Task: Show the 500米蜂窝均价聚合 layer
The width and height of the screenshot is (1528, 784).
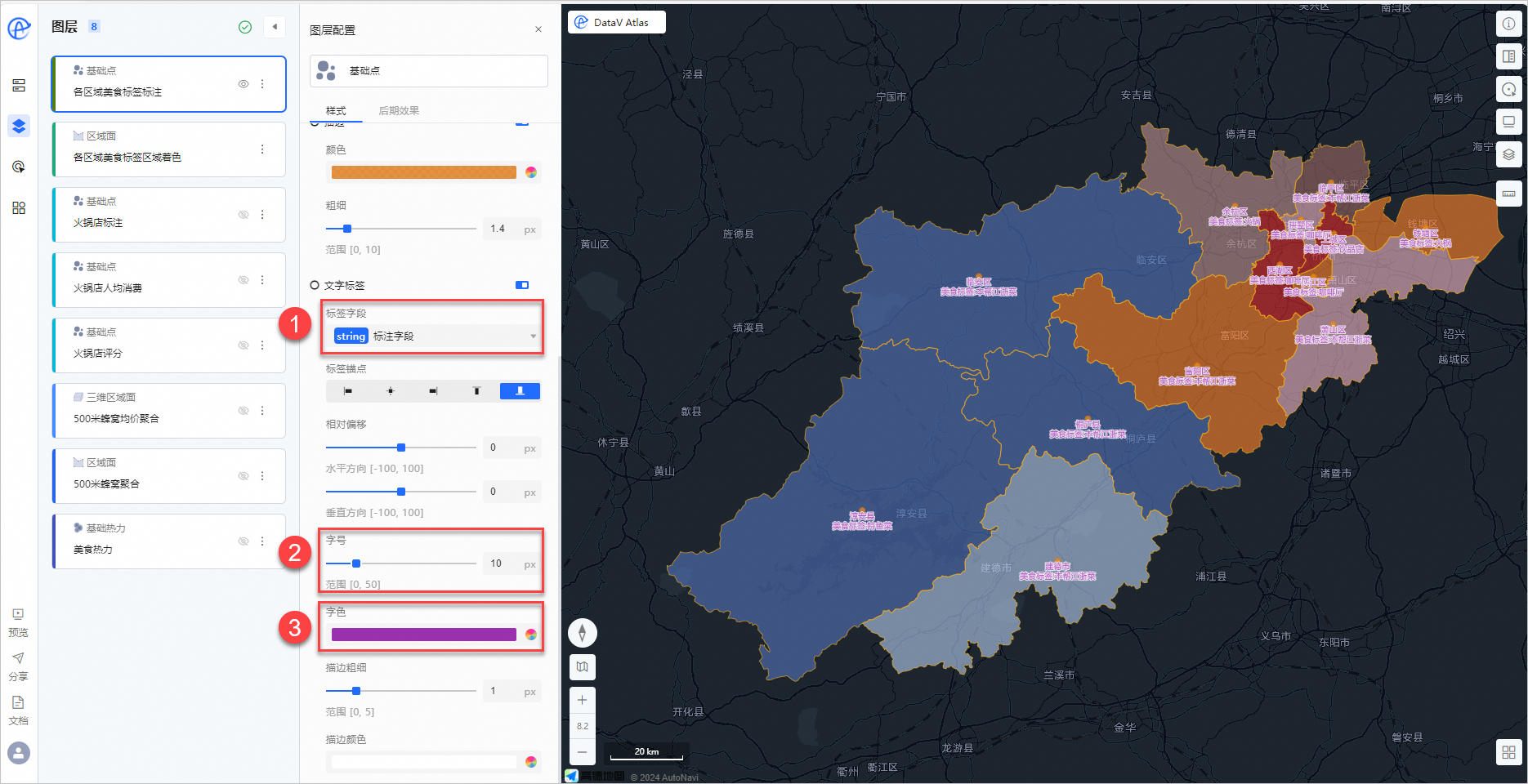Action: [x=243, y=411]
